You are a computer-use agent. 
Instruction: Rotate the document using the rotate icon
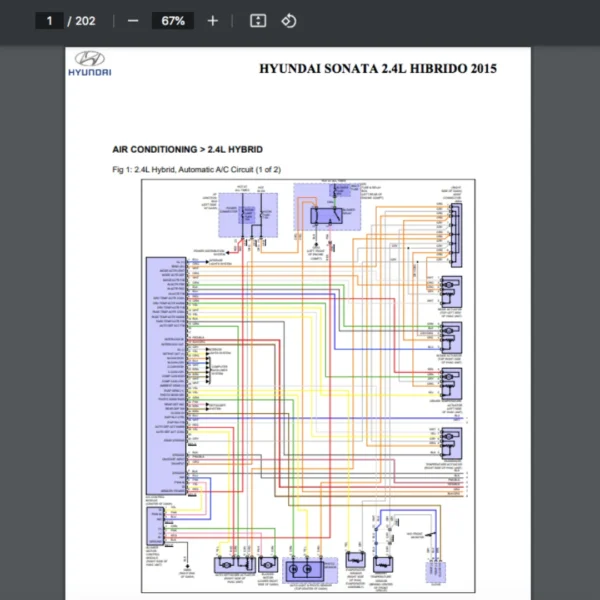[288, 21]
